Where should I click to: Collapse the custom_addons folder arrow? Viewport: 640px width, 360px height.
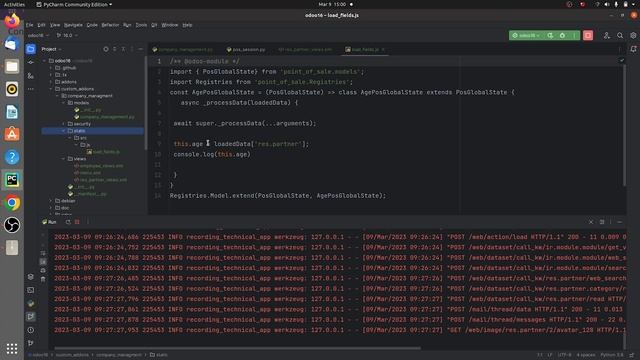(51, 89)
